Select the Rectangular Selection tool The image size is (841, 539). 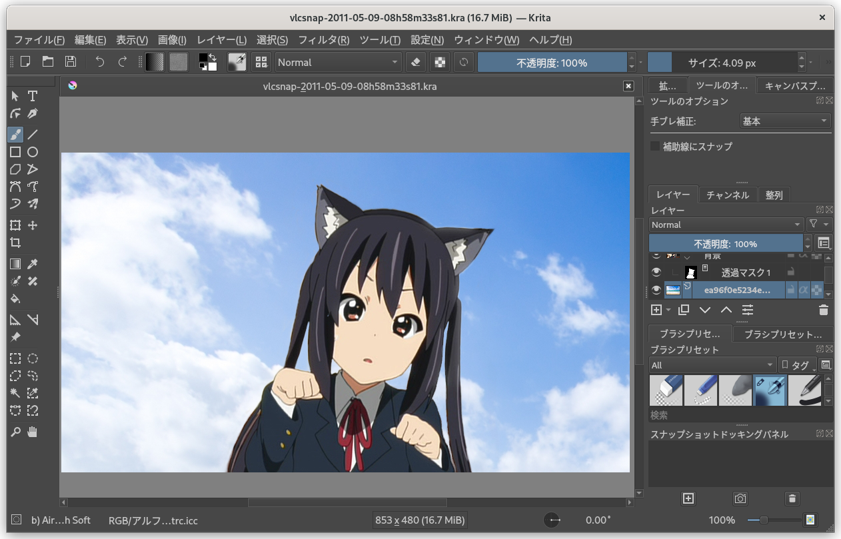click(15, 359)
